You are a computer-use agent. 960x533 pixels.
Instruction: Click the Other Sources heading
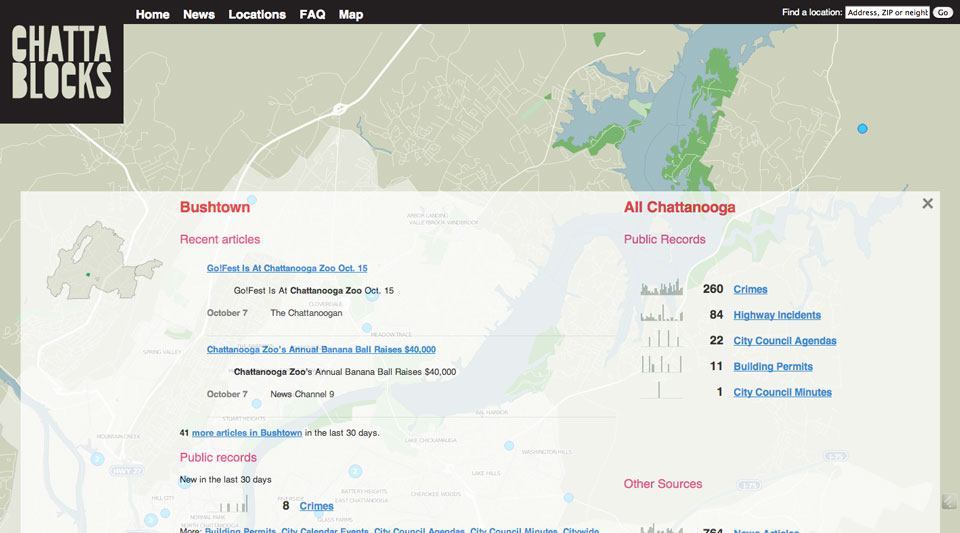[663, 483]
